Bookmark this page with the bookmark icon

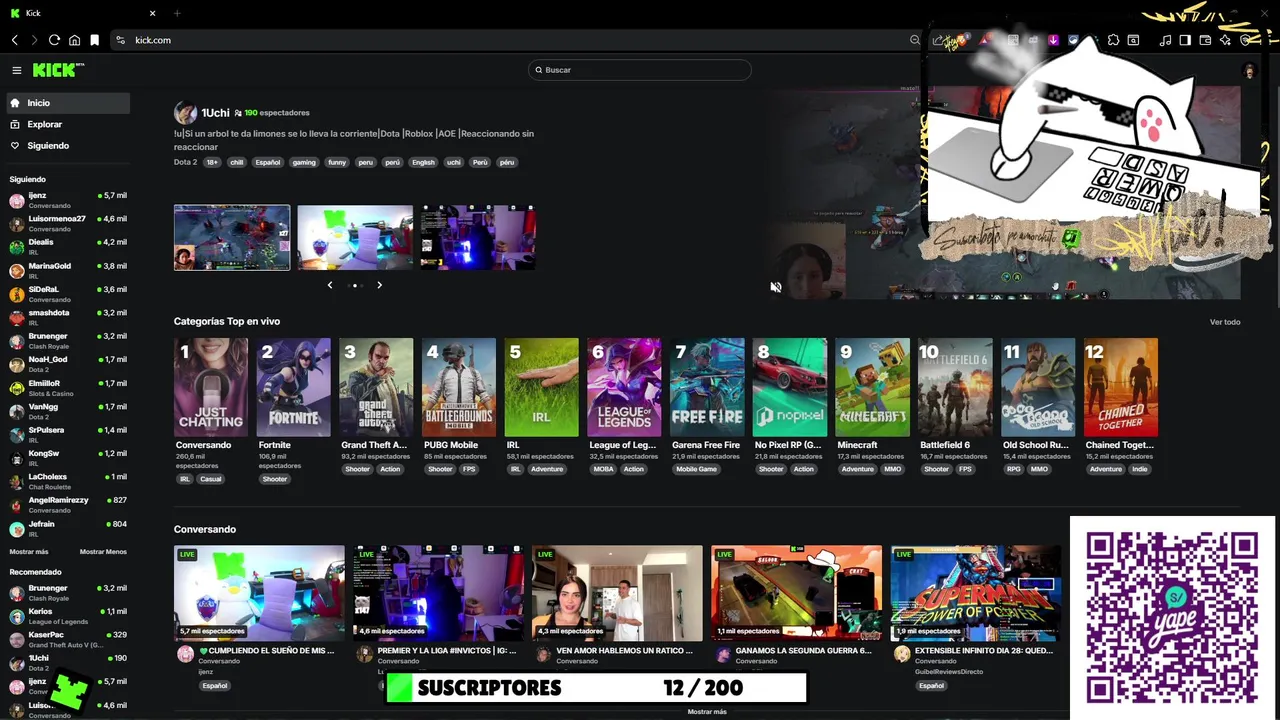pos(94,40)
